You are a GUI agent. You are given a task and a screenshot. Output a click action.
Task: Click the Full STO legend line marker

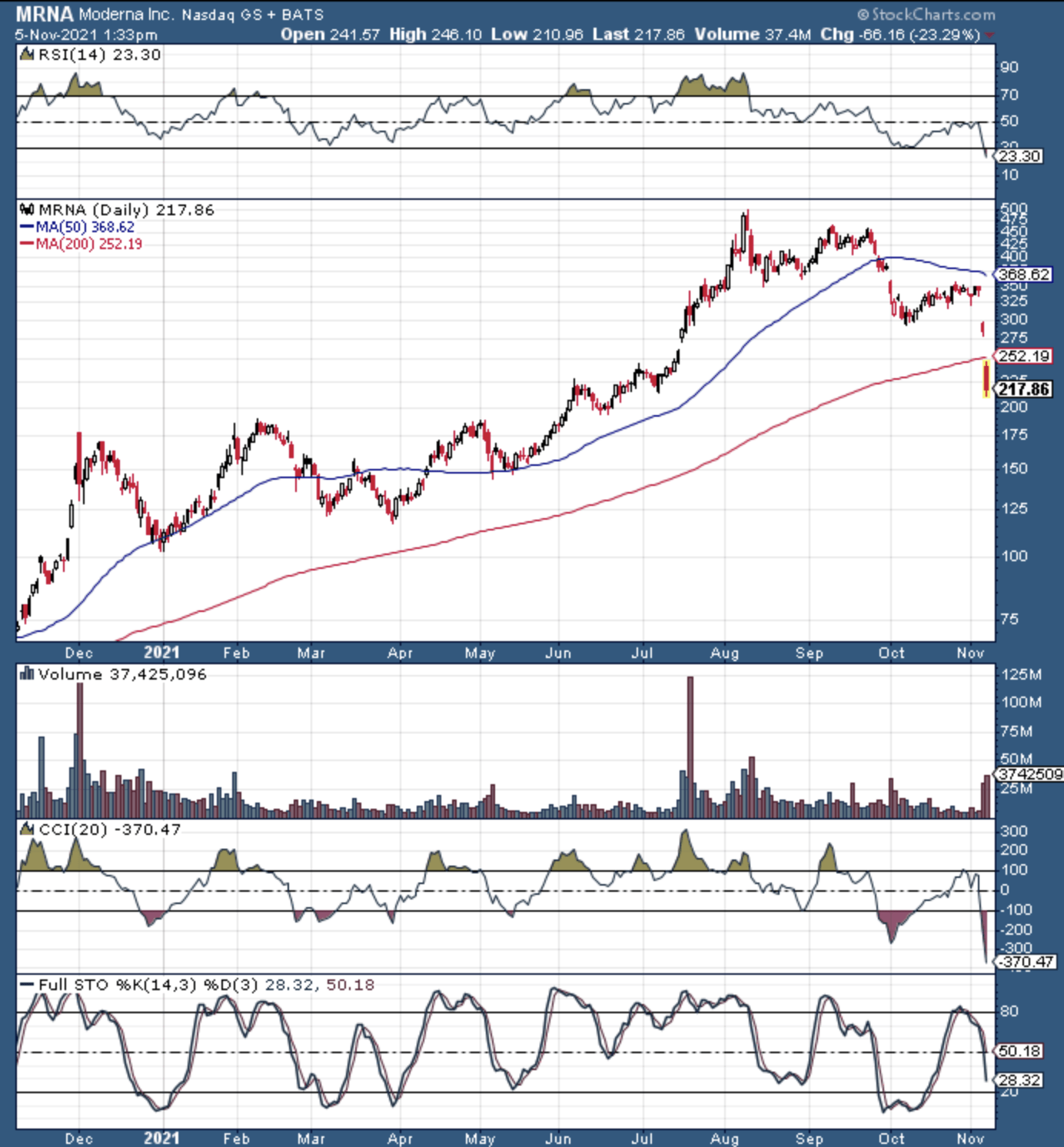28,985
